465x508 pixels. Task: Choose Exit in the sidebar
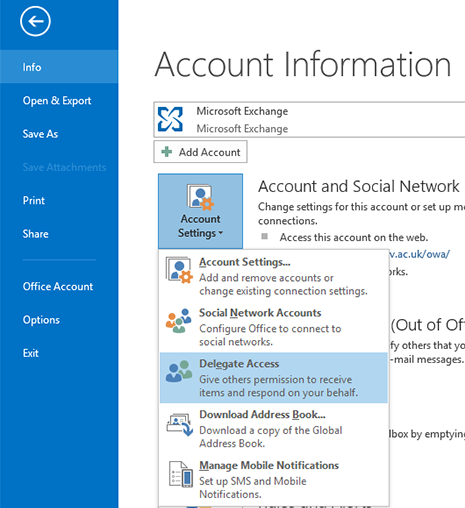click(31, 353)
